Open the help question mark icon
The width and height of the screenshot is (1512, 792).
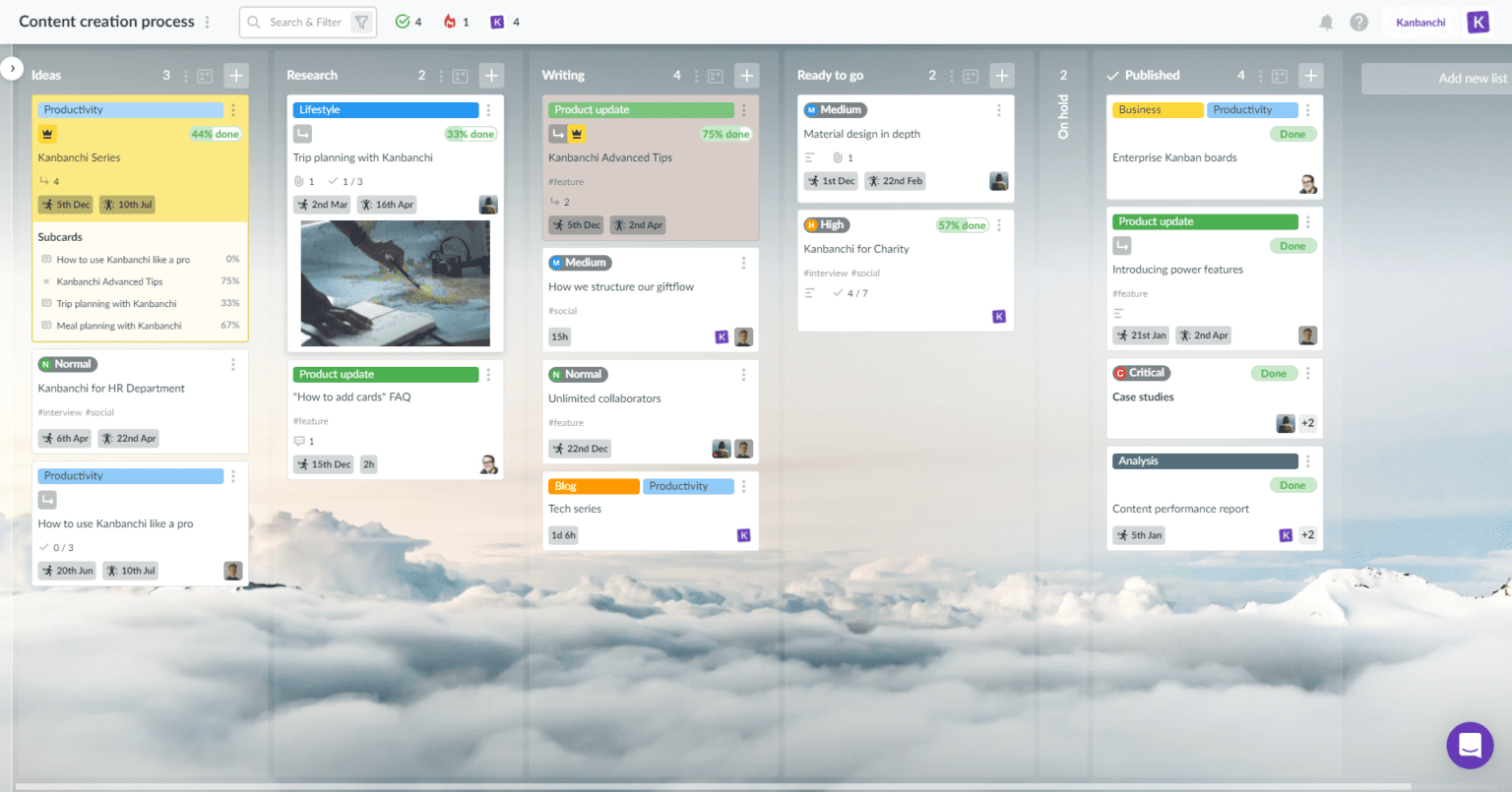[1359, 21]
